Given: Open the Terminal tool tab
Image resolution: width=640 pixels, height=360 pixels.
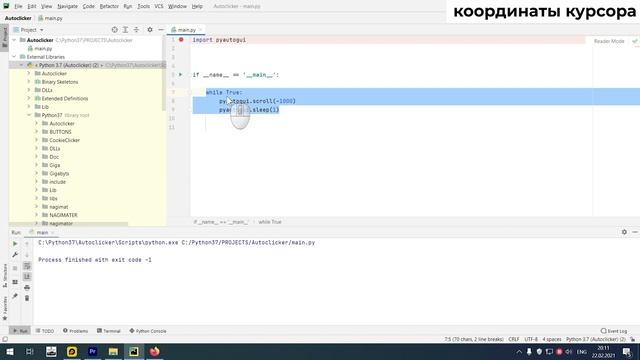Looking at the screenshot, I should (109, 331).
